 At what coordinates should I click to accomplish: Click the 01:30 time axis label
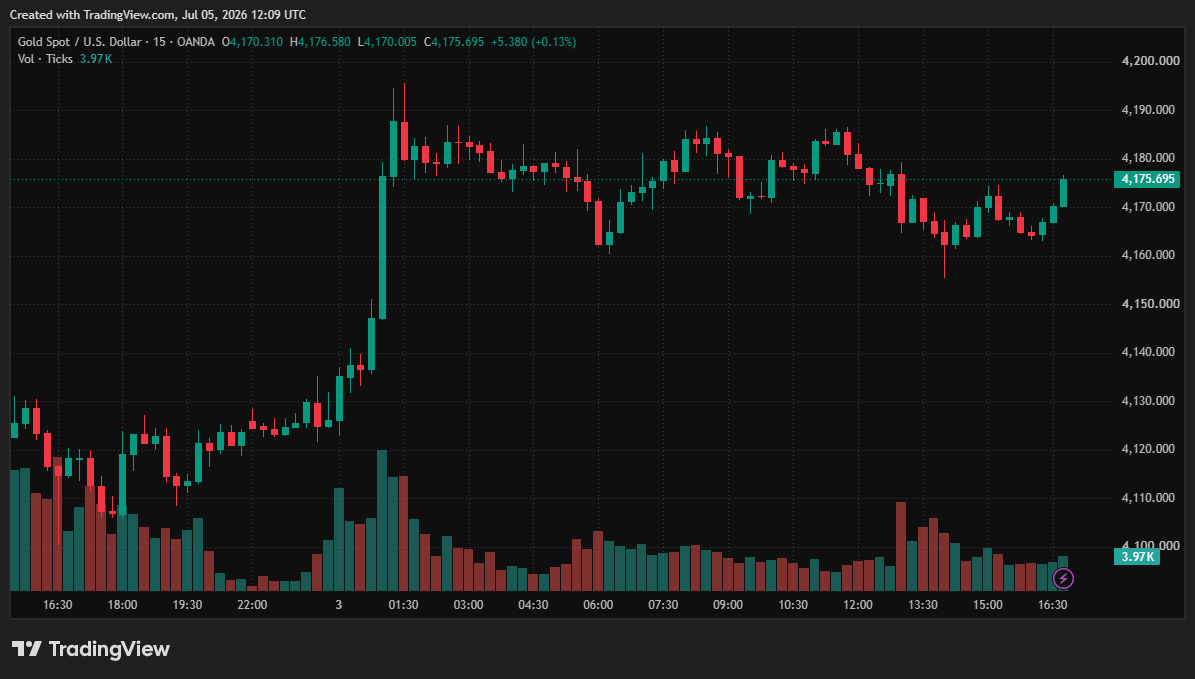[403, 605]
